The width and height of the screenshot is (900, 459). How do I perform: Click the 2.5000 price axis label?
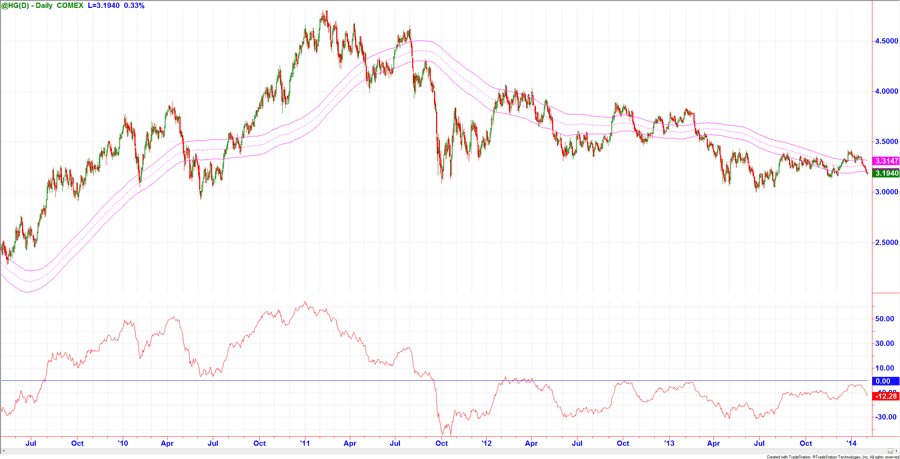click(885, 242)
